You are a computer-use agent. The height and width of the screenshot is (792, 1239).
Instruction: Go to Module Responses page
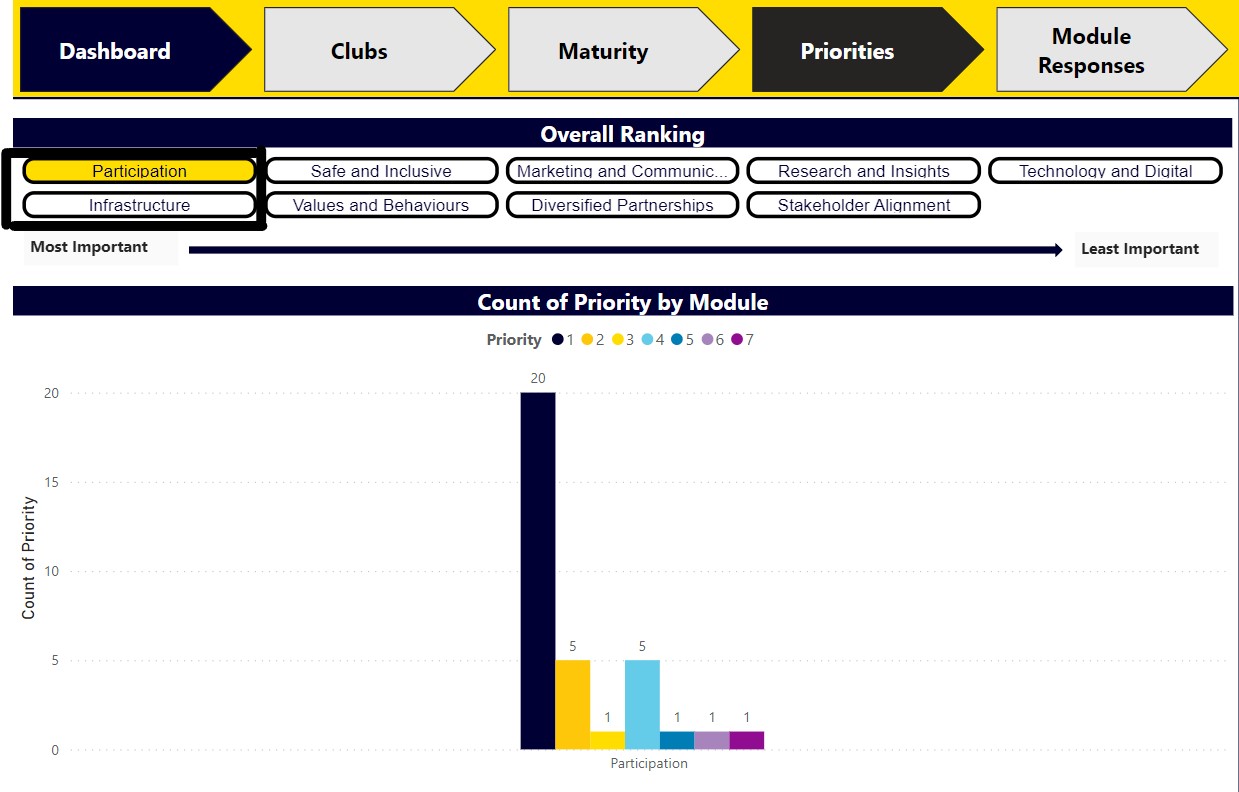click(1091, 49)
